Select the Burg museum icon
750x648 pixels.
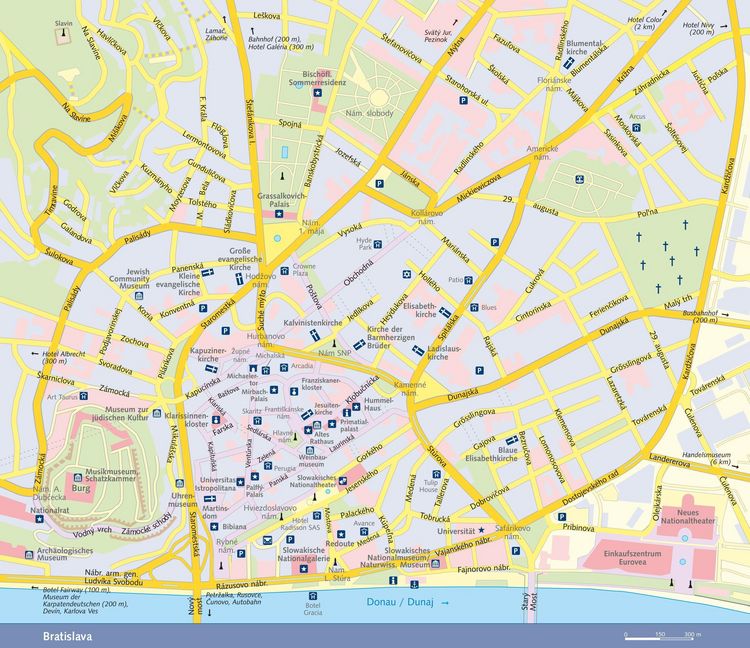coord(77,478)
